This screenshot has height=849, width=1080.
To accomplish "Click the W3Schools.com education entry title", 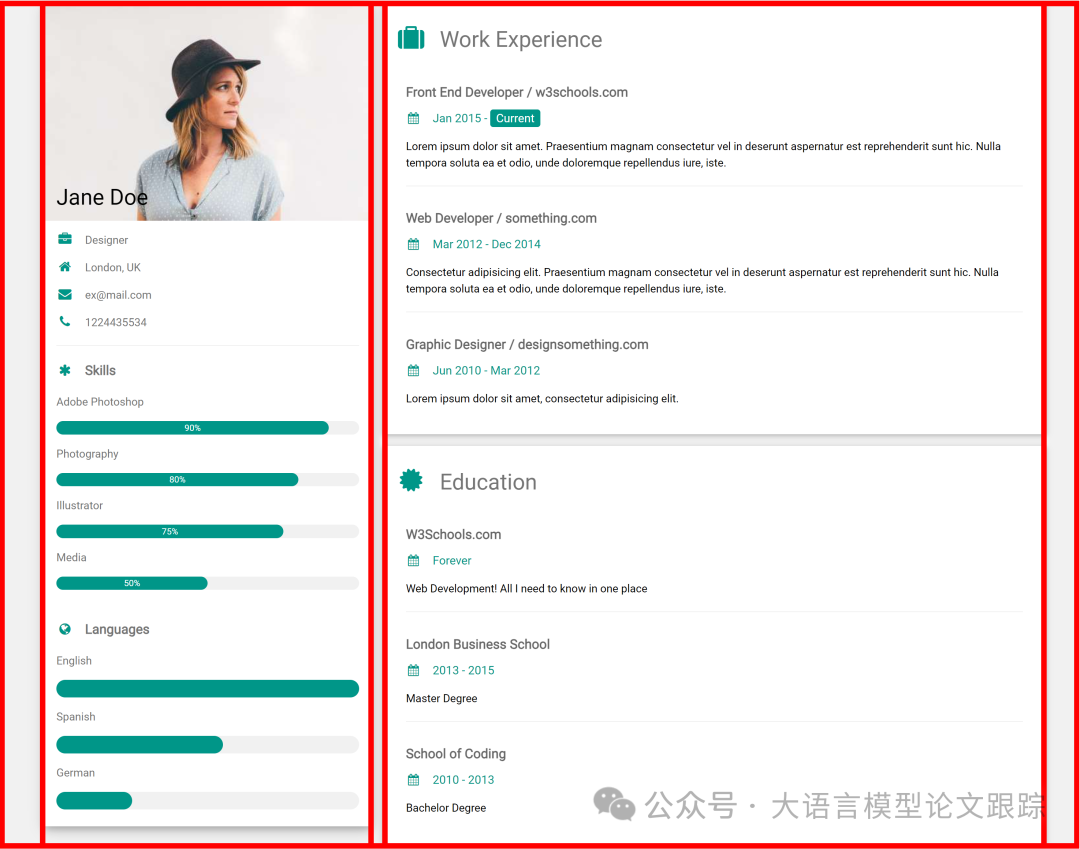I will tap(453, 534).
